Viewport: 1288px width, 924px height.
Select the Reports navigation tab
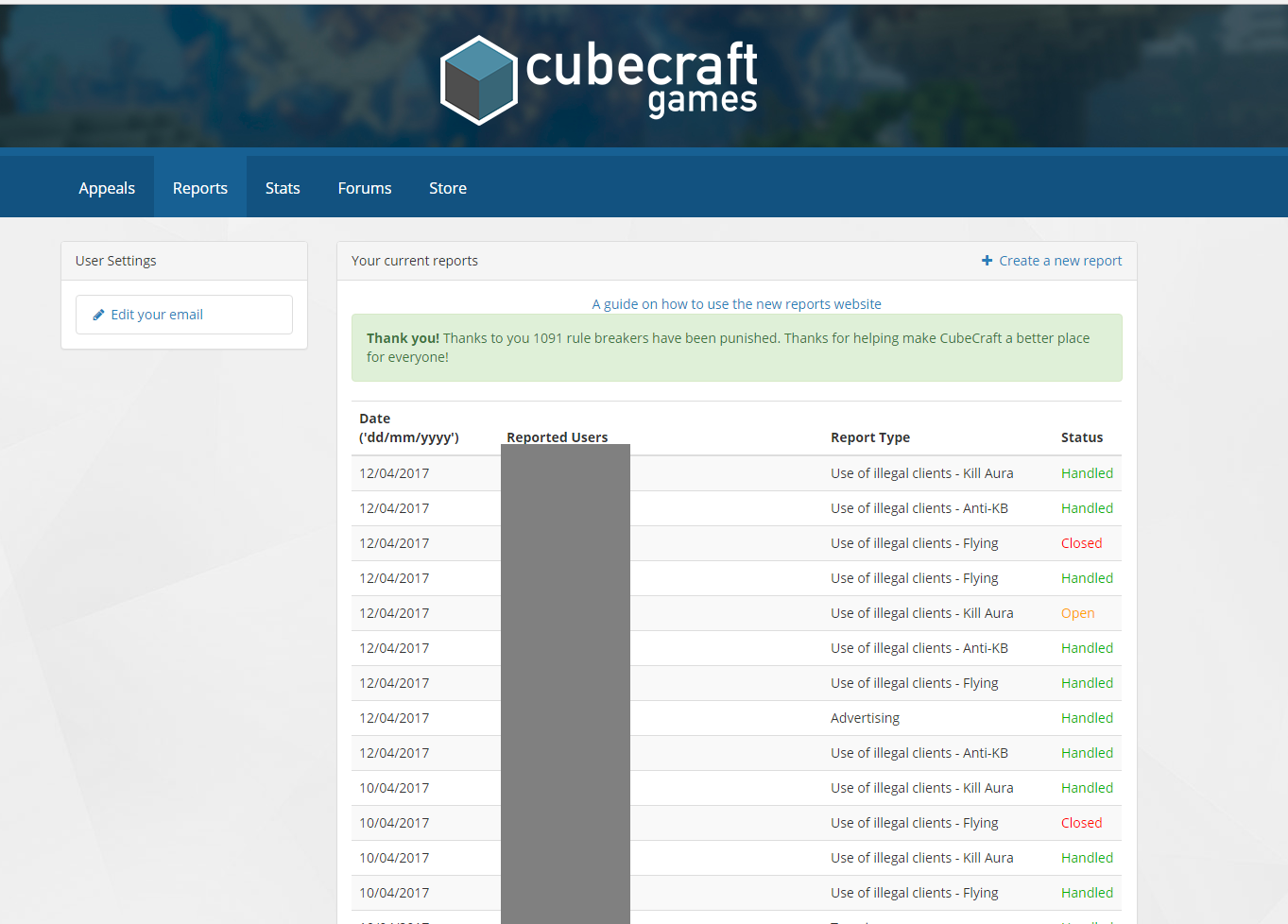pos(200,188)
